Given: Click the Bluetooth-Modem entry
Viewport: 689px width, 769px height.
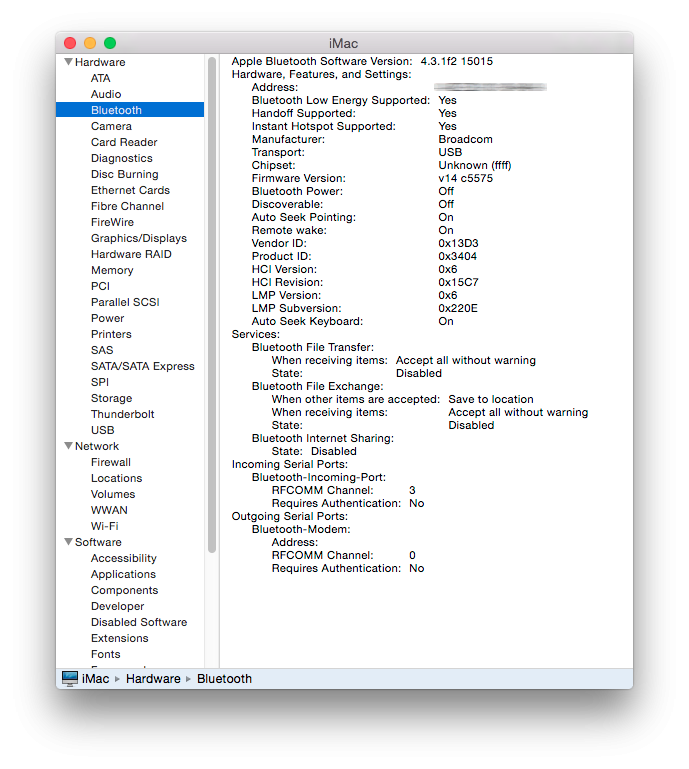Looking at the screenshot, I should (301, 529).
